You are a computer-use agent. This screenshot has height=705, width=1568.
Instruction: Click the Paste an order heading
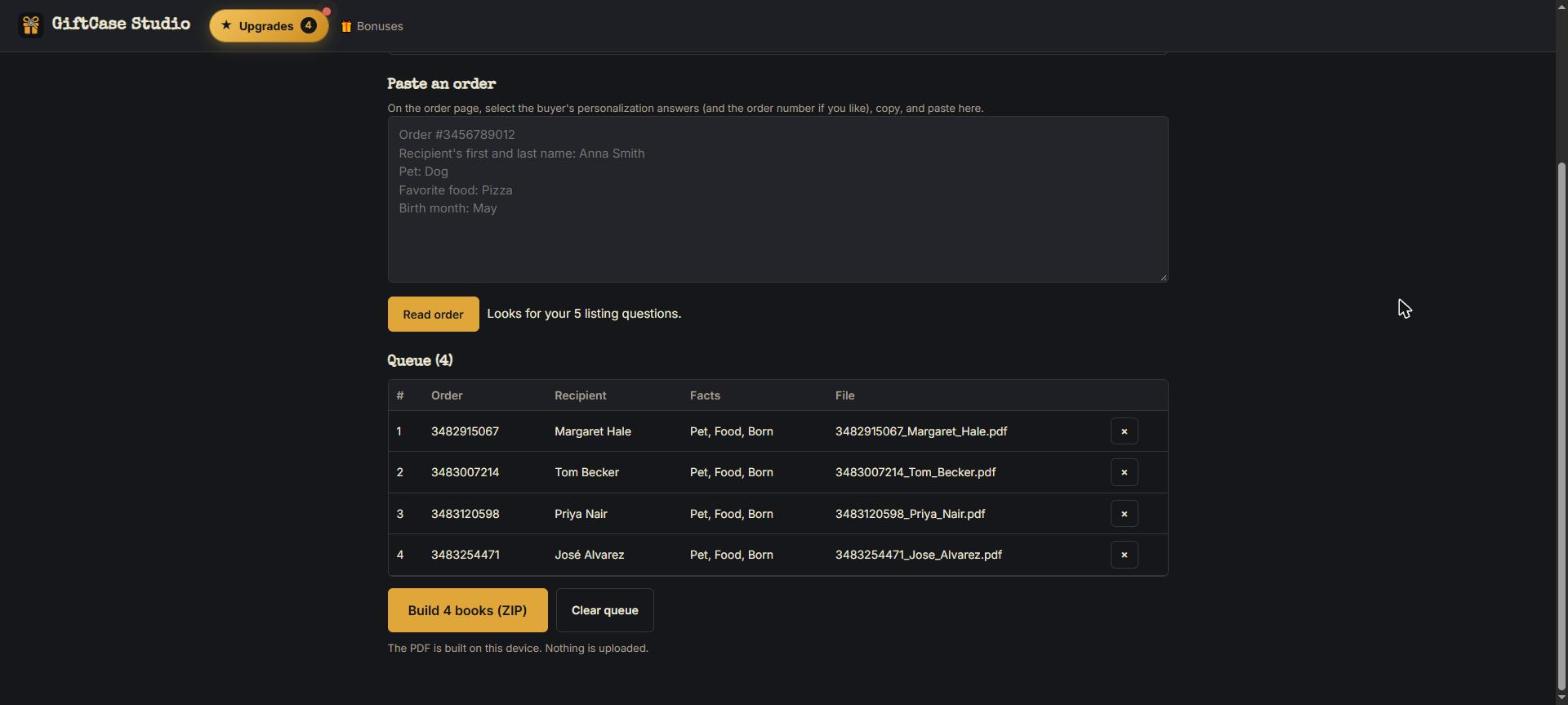(441, 84)
